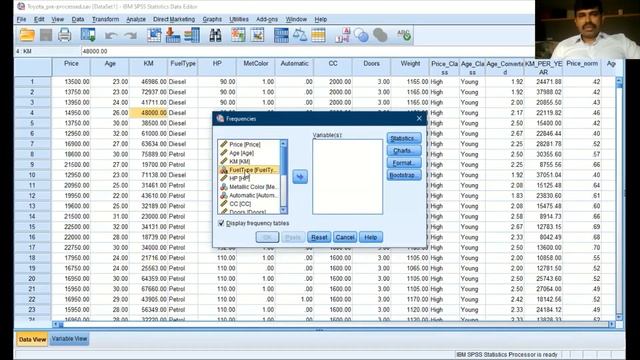Open data document folder icon

[27, 36]
